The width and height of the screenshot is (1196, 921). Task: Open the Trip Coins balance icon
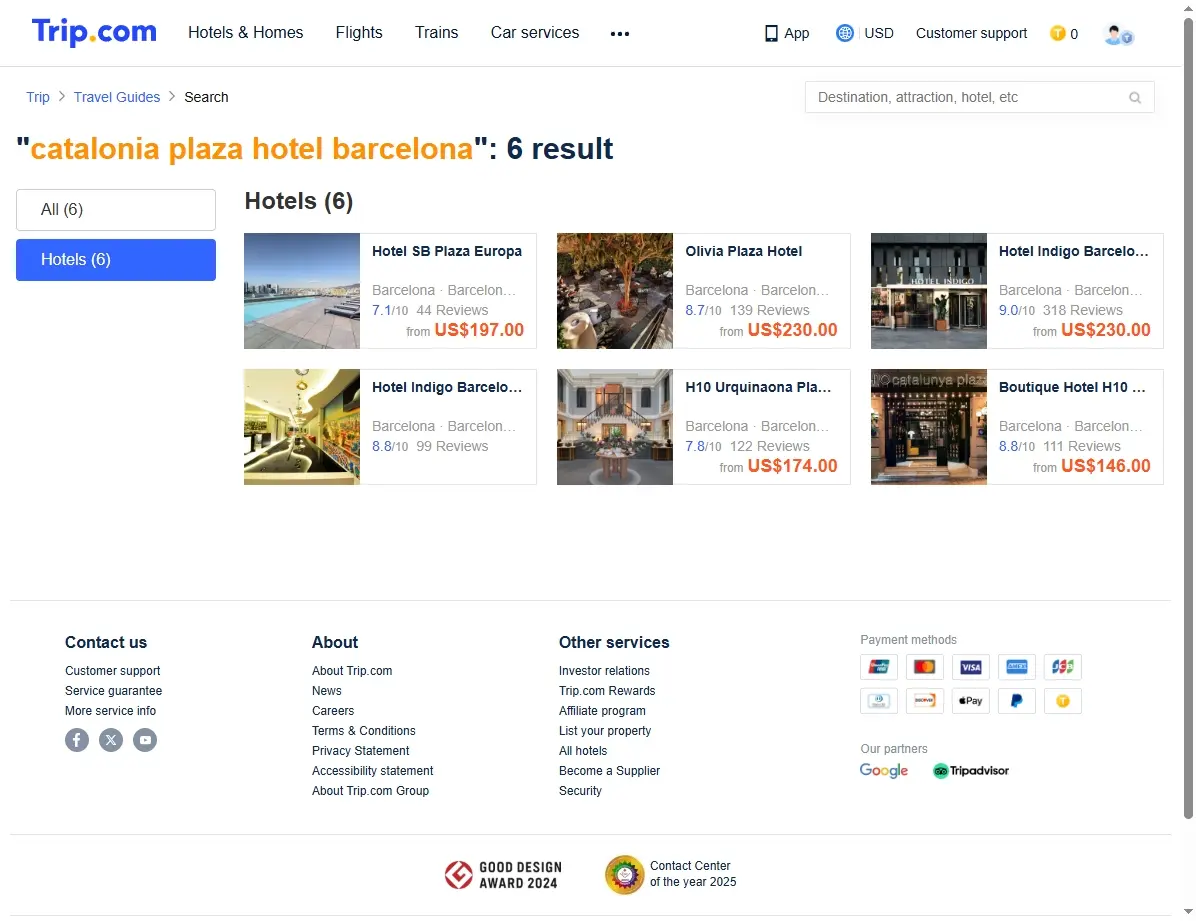point(1057,33)
